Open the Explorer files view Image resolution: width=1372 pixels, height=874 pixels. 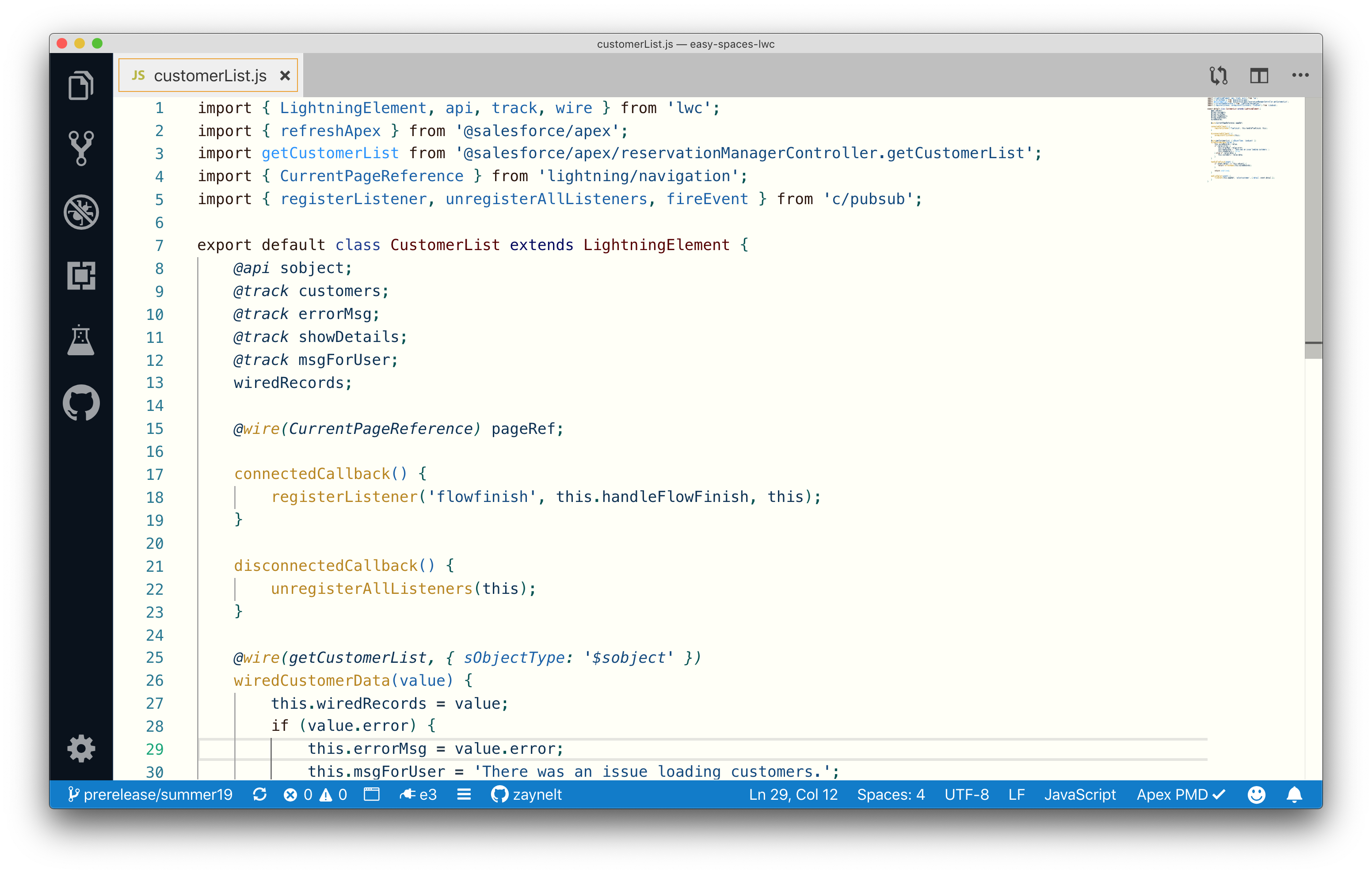81,85
